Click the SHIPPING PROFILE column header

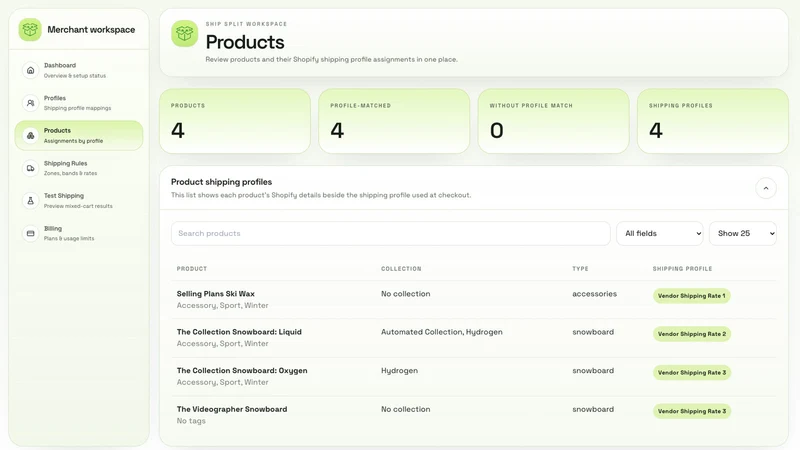683,269
